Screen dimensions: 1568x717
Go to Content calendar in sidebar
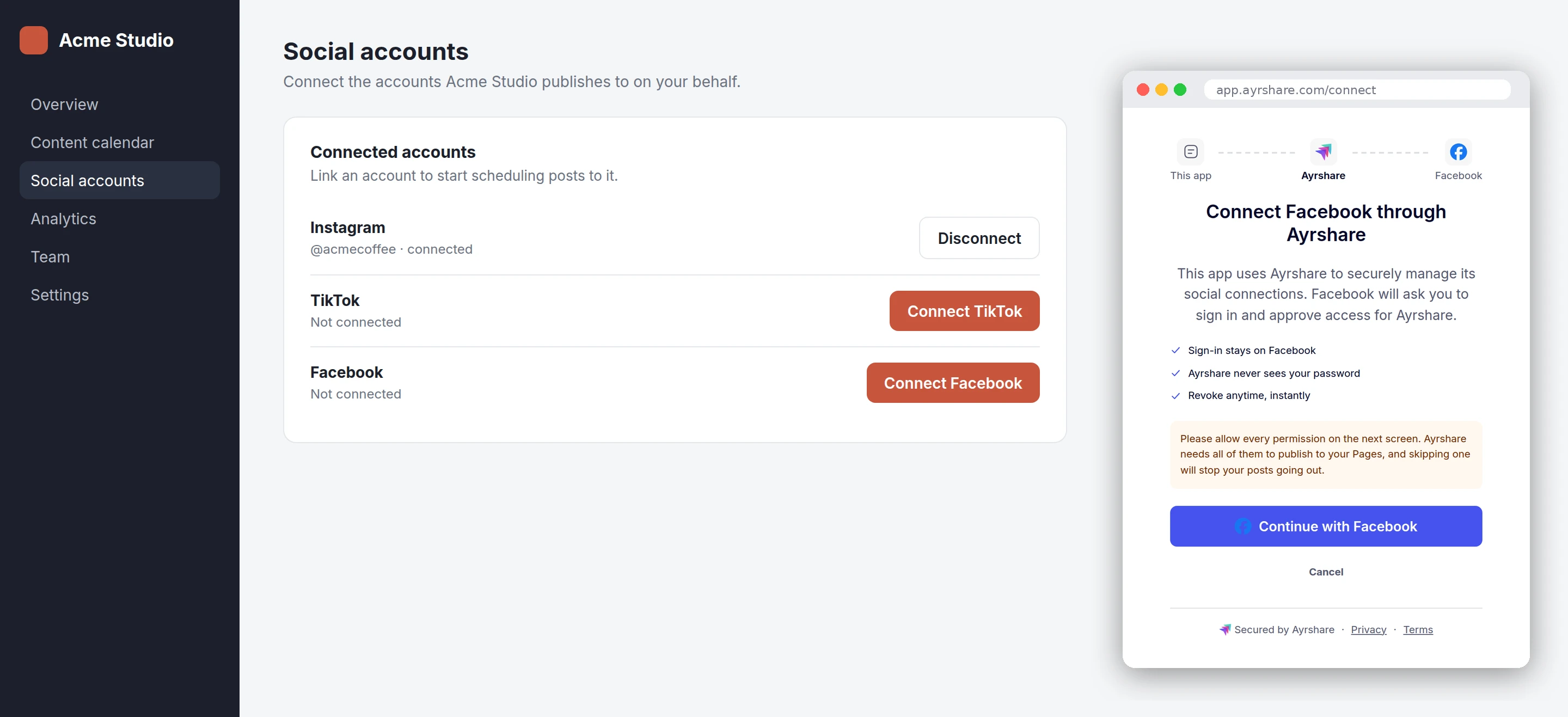pyautogui.click(x=119, y=143)
